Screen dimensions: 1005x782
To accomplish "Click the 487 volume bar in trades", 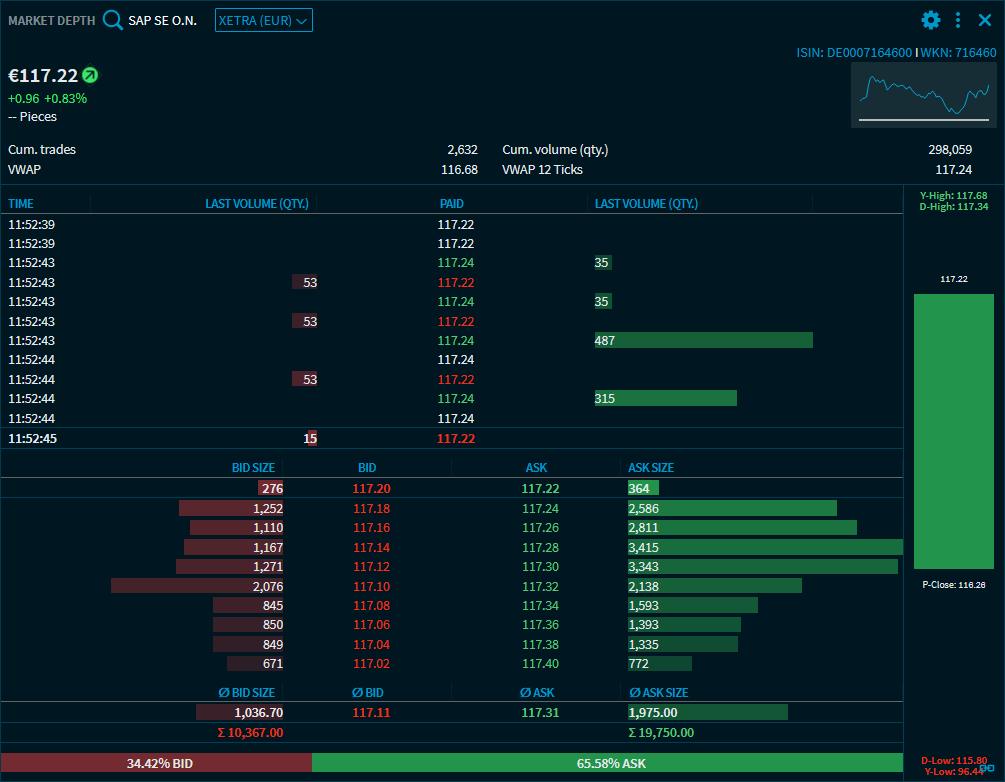I will [x=703, y=341].
